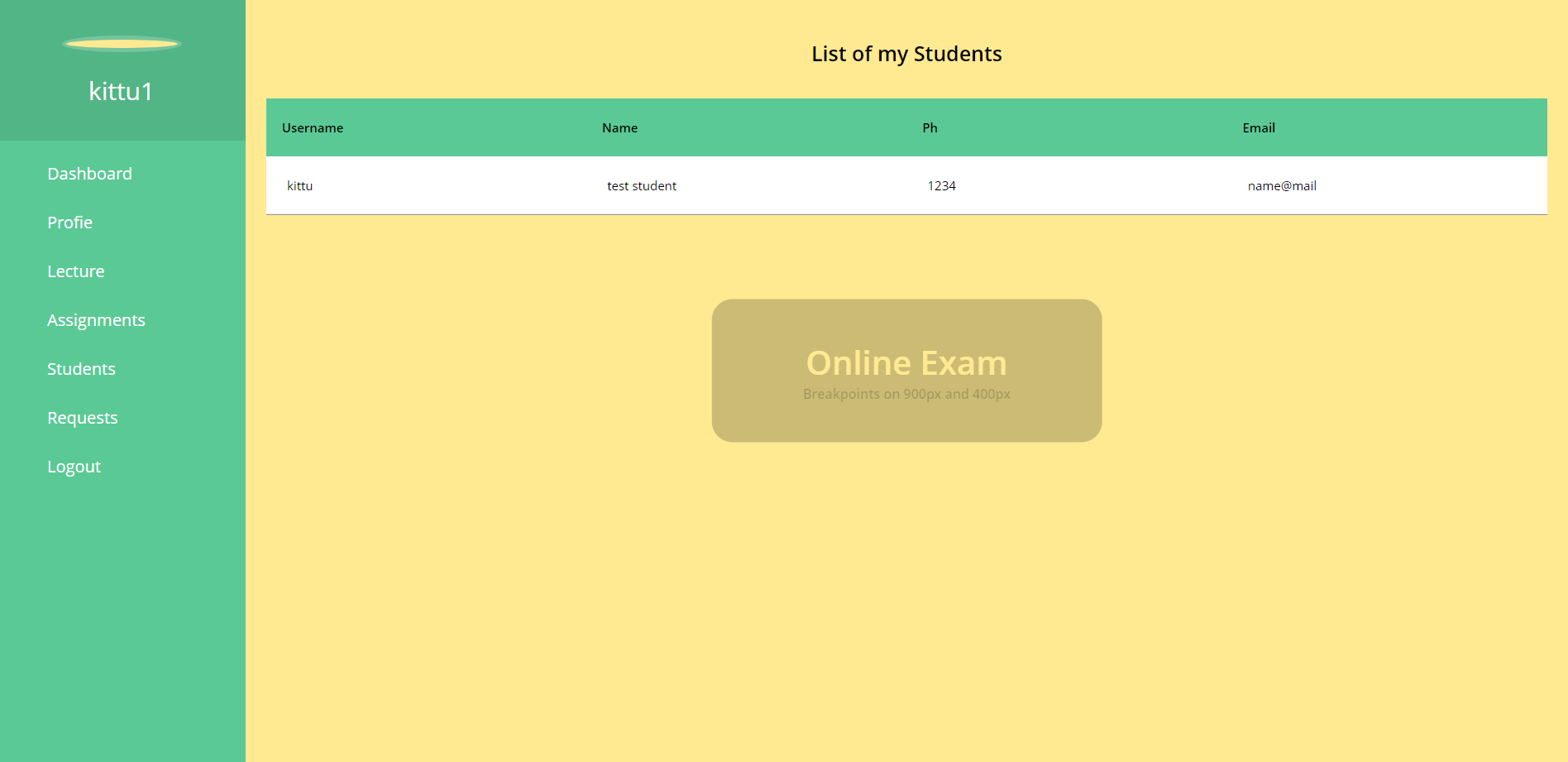The height and width of the screenshot is (762, 1568).
Task: Click the kittu1 username label
Action: [x=121, y=92]
